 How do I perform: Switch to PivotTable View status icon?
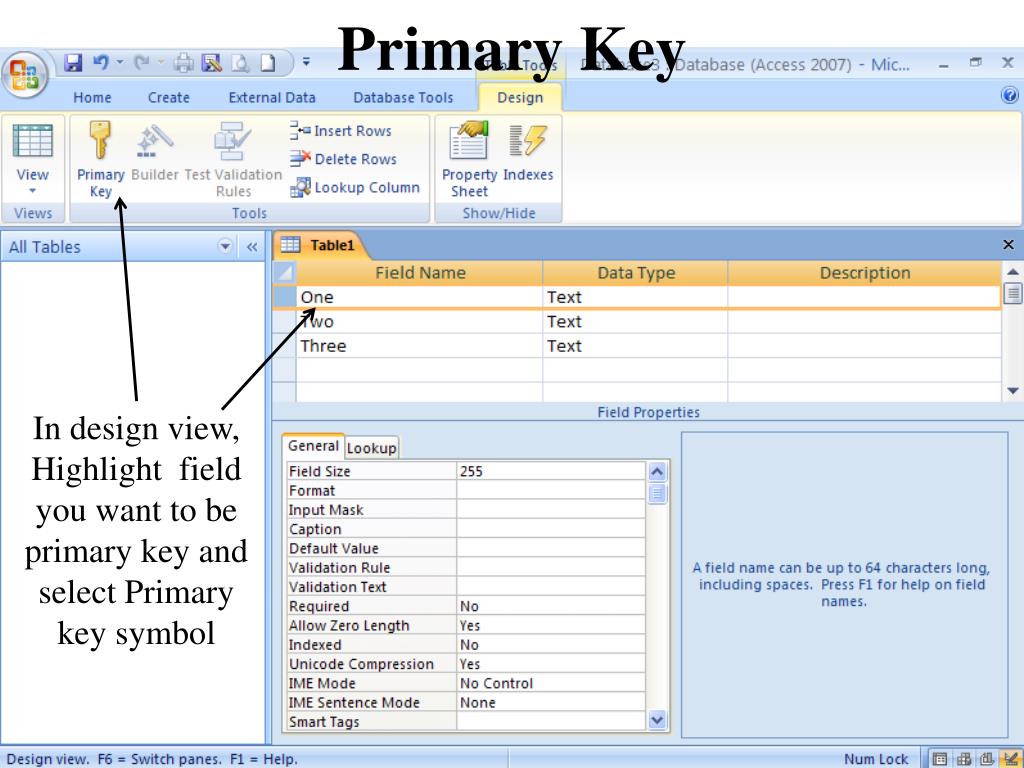tap(964, 759)
